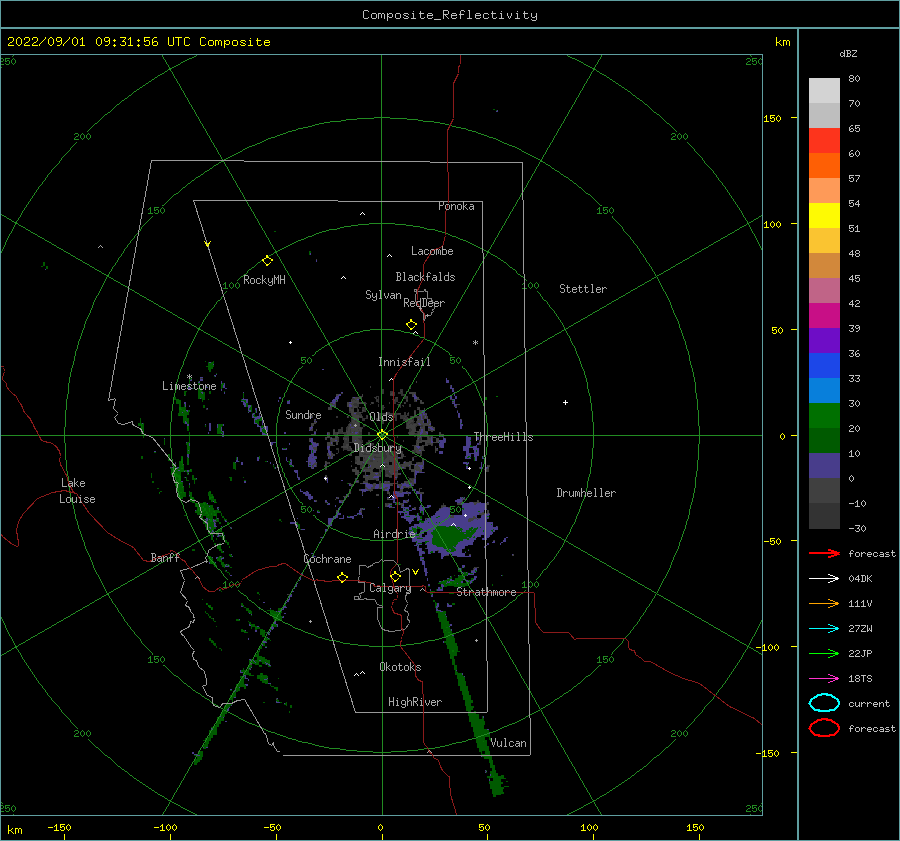The width and height of the screenshot is (900, 841).
Task: Click the Lake Louise label
Action: [77, 491]
